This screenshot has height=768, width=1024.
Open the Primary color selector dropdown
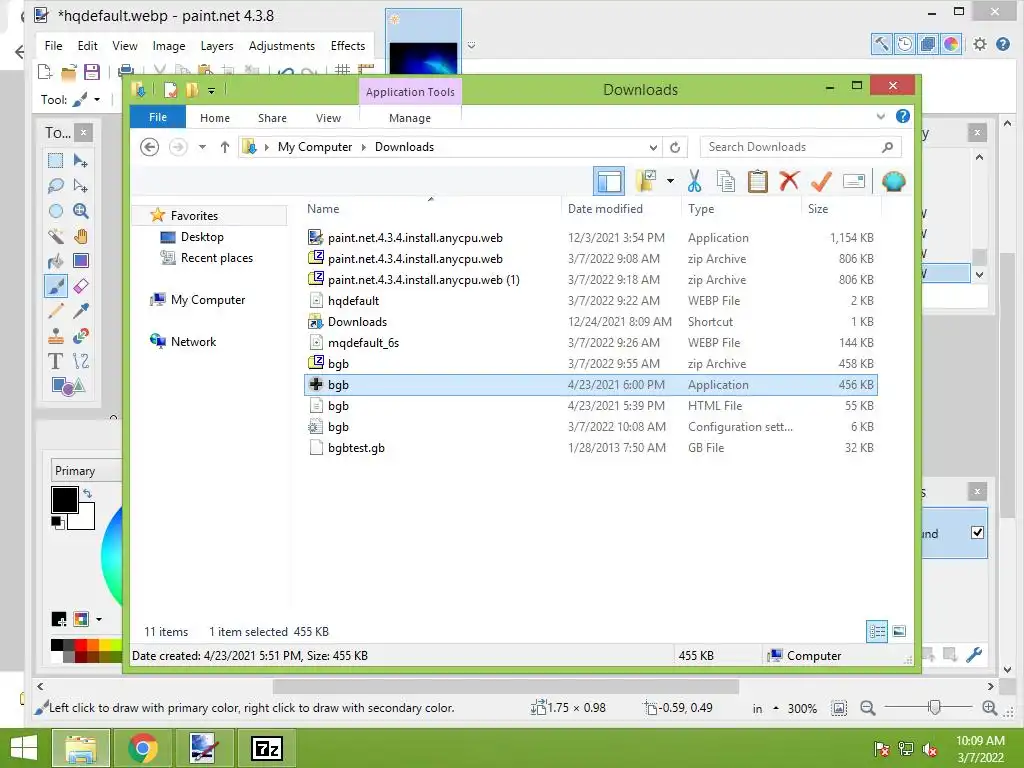pyautogui.click(x=85, y=471)
